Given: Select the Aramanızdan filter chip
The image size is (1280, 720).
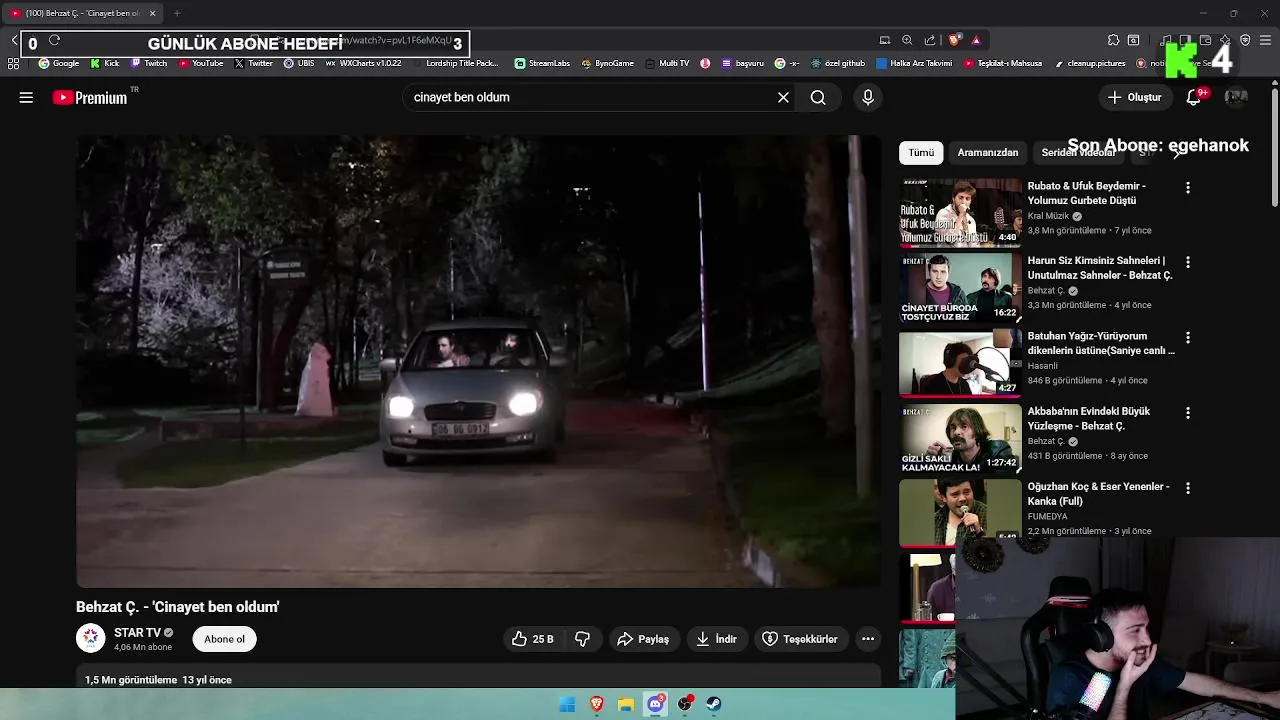Looking at the screenshot, I should tap(988, 153).
